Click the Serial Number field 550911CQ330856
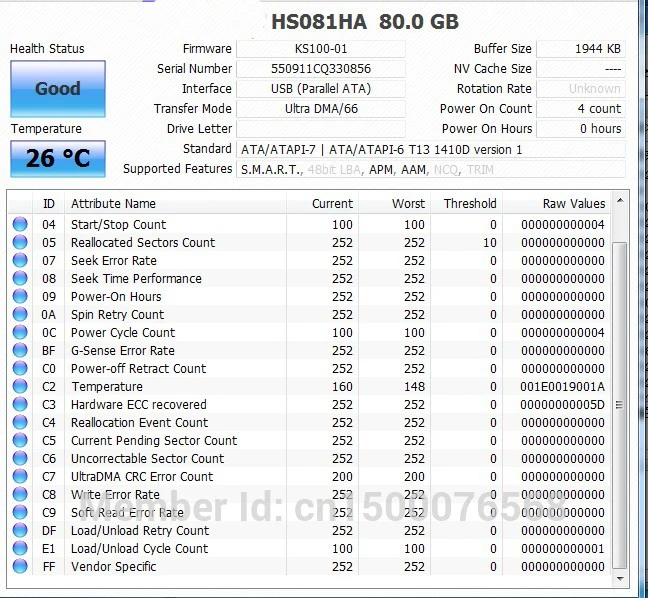Viewport: 648px width, 598px height. [x=321, y=69]
